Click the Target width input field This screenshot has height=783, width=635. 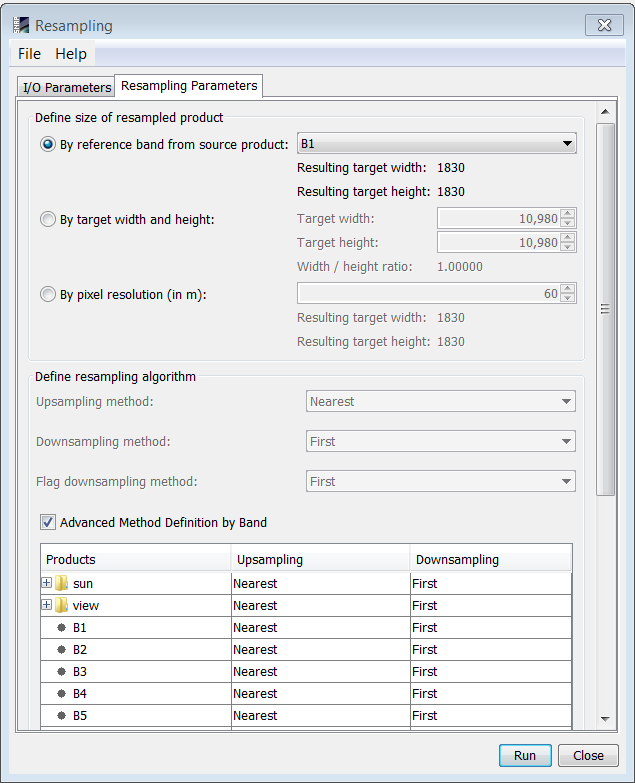499,218
